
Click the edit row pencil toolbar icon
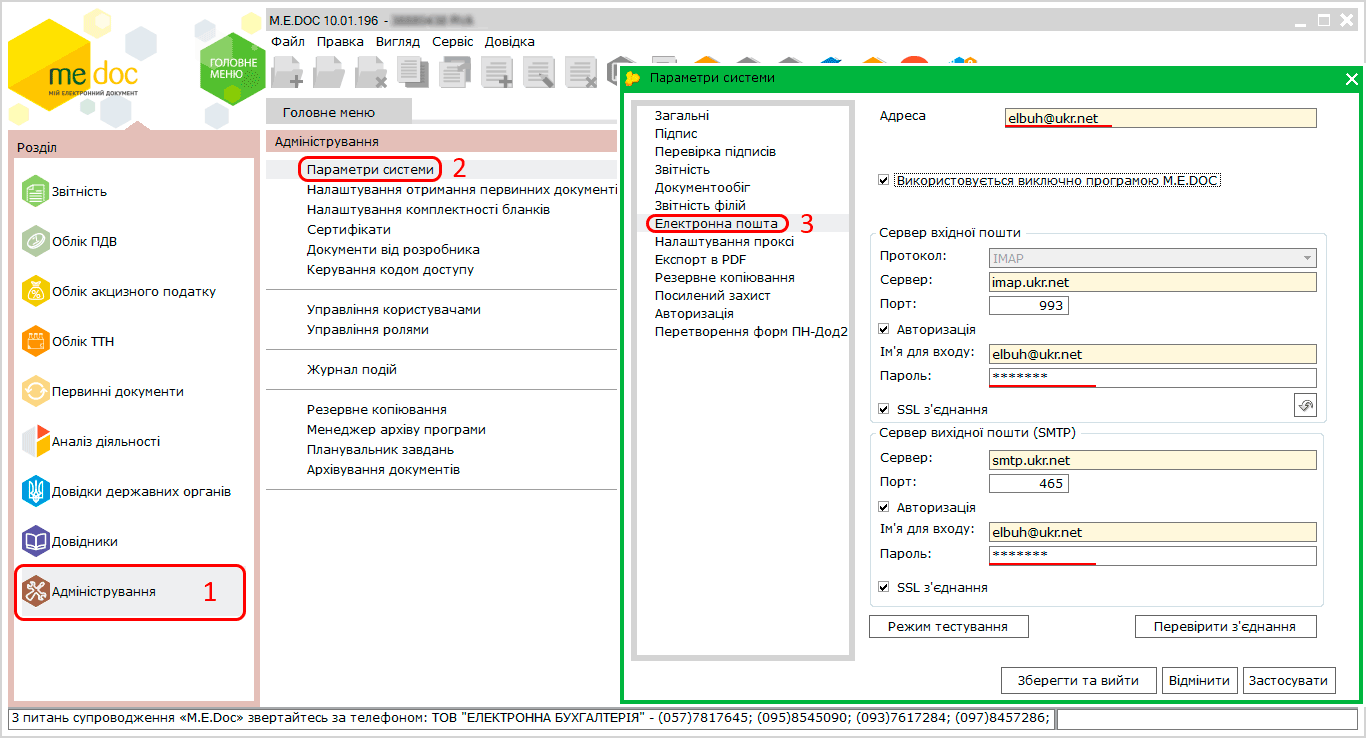[x=539, y=73]
